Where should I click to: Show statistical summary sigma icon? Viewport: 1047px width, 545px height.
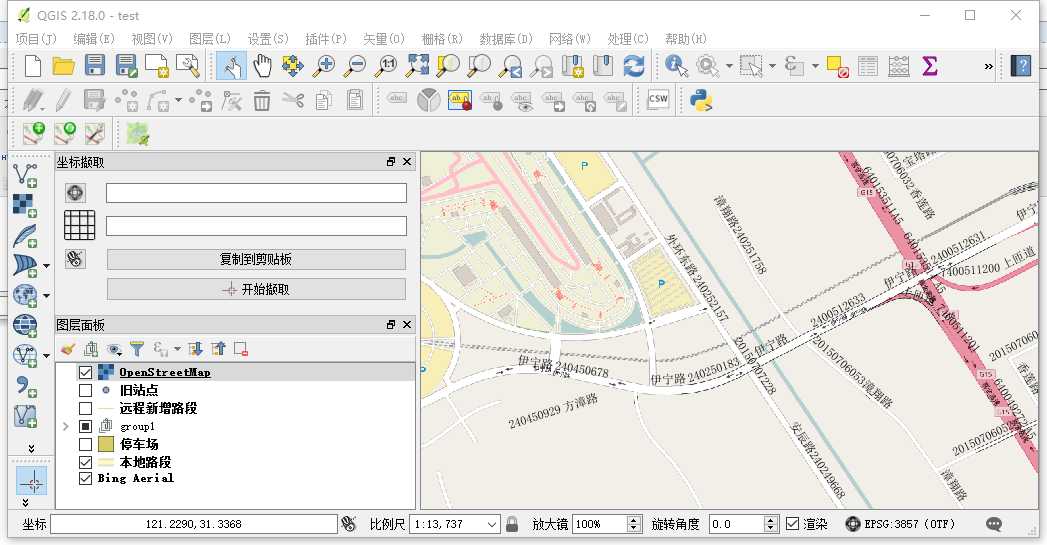929,65
